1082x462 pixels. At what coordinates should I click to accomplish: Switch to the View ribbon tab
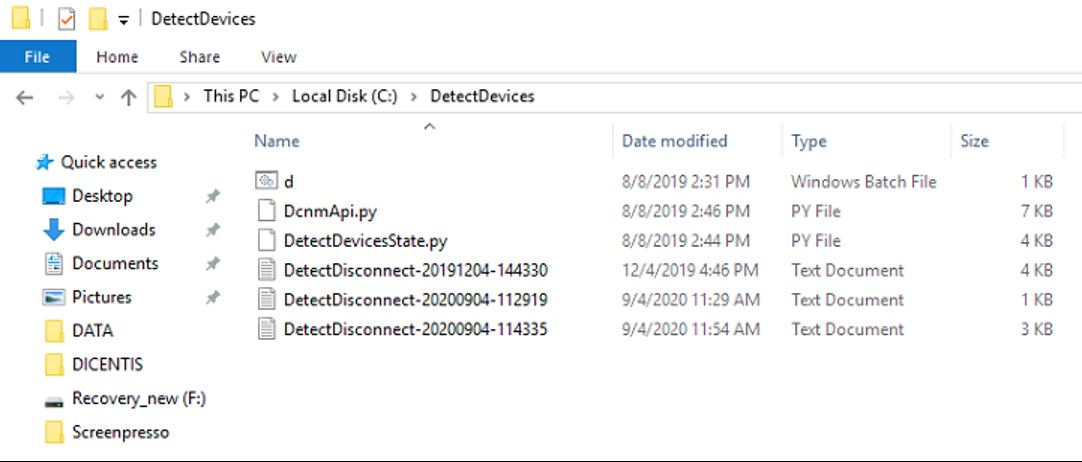click(x=278, y=57)
